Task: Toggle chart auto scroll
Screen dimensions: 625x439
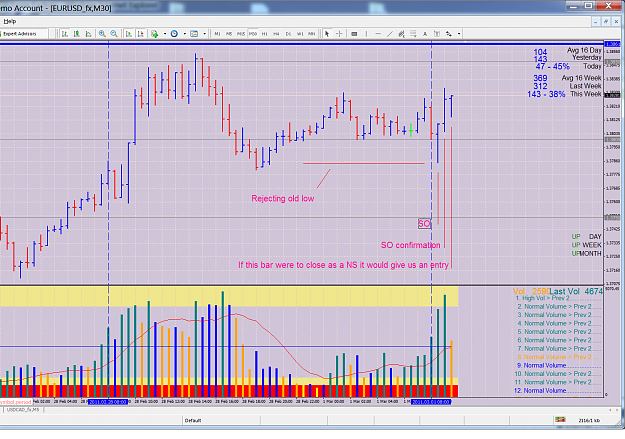Action: click(x=129, y=34)
